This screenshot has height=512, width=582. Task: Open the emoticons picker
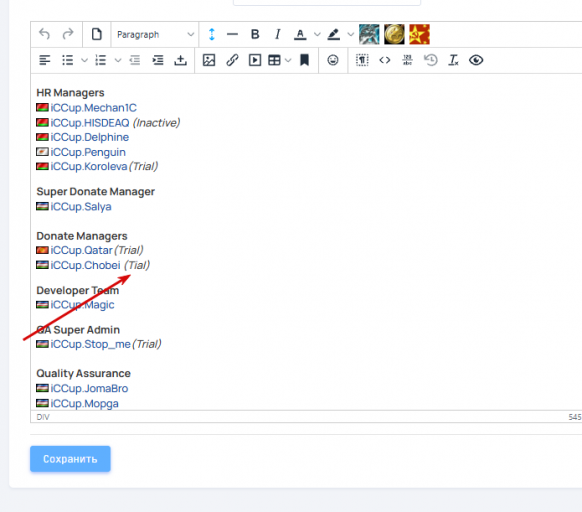(333, 60)
